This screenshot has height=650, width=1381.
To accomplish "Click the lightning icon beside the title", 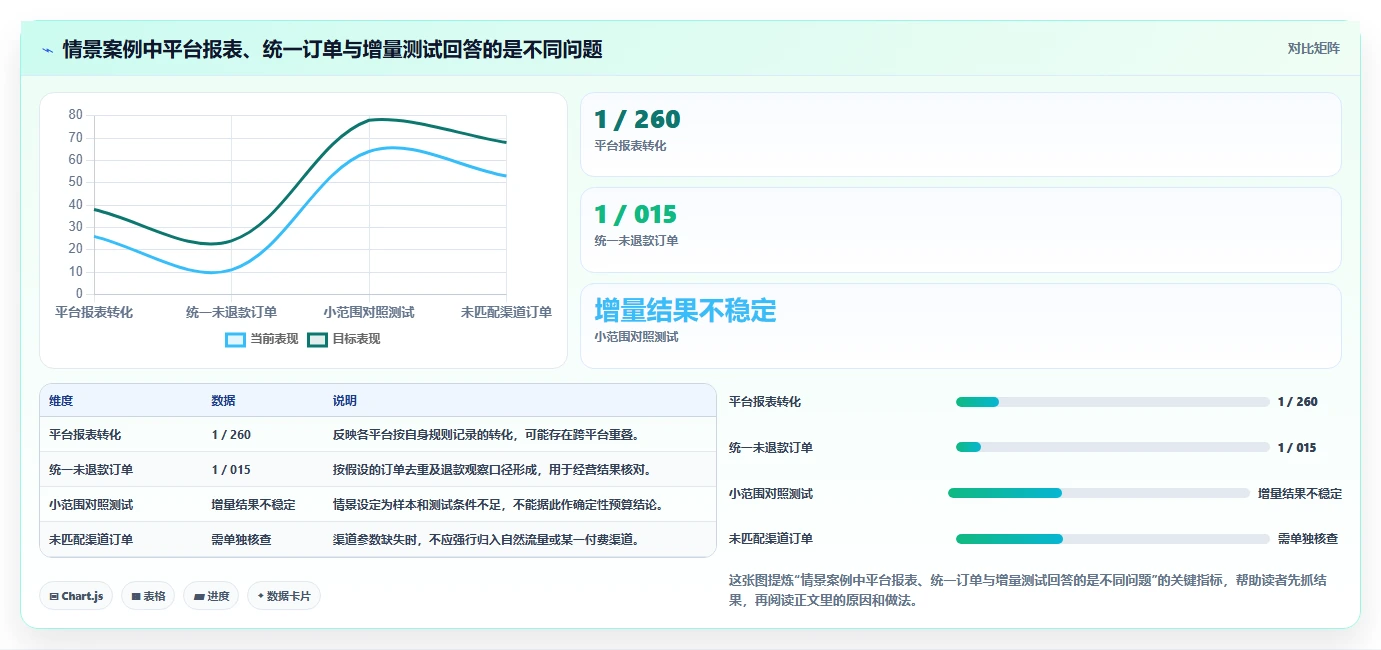I will [47, 49].
